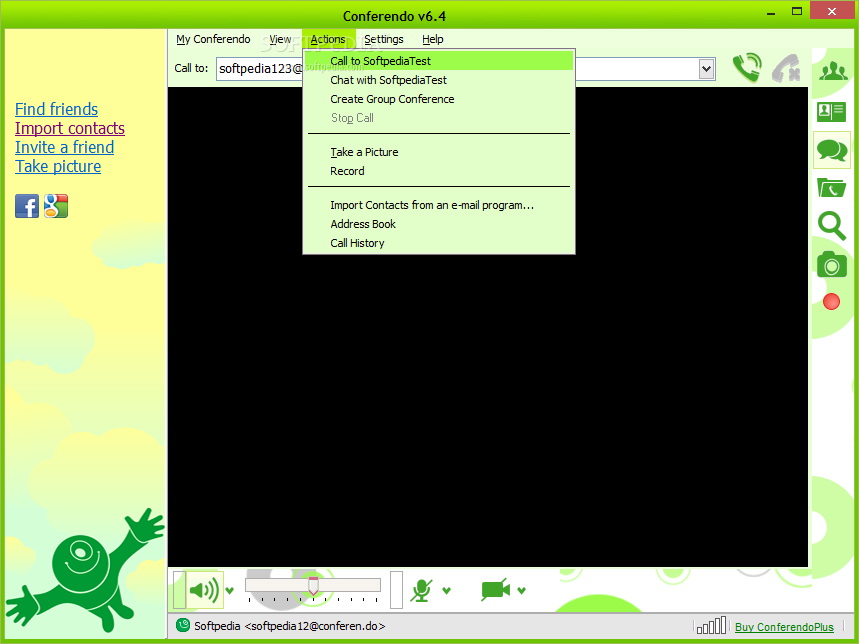
Task: Open Address Book from the menu
Action: (439, 224)
